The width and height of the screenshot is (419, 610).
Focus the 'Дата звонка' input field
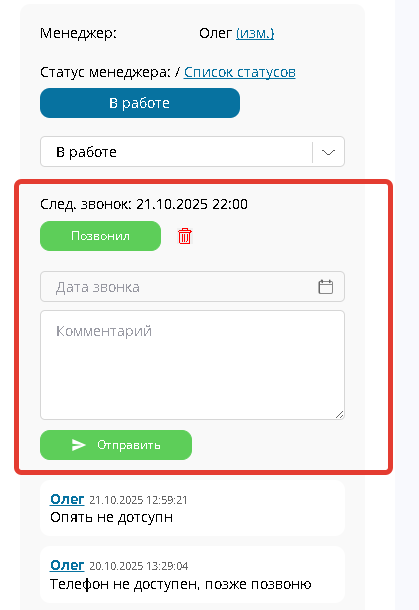coord(192,287)
